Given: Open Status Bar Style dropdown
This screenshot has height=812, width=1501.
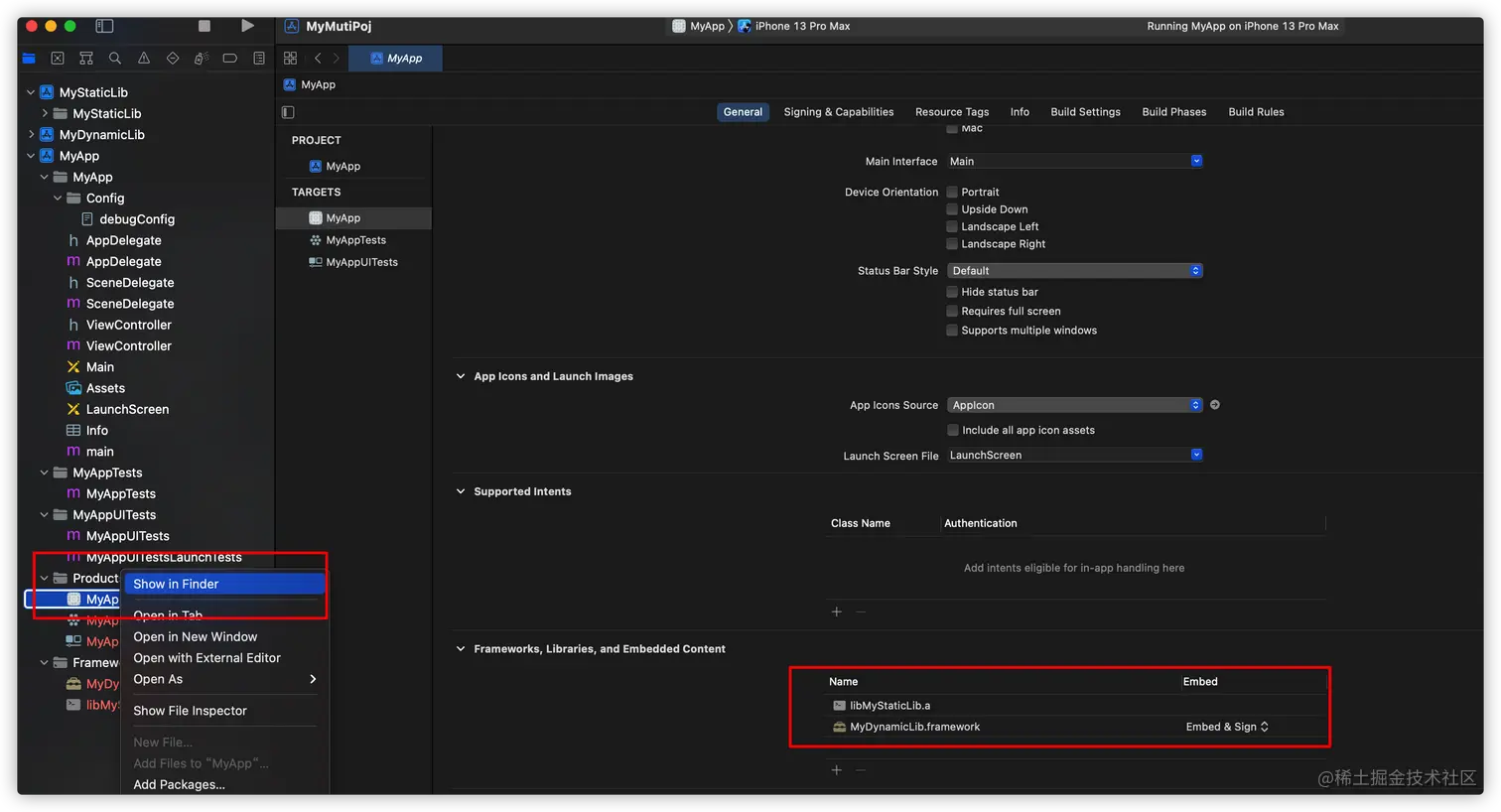Looking at the screenshot, I should tap(1075, 270).
